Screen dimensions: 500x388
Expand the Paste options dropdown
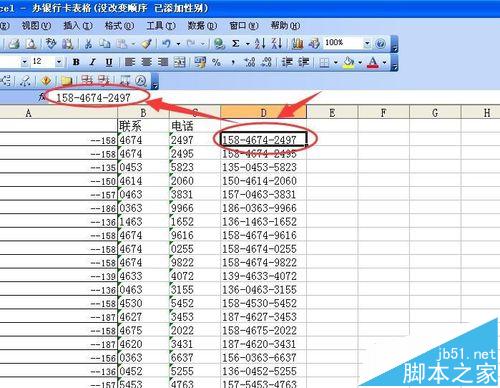[133, 44]
